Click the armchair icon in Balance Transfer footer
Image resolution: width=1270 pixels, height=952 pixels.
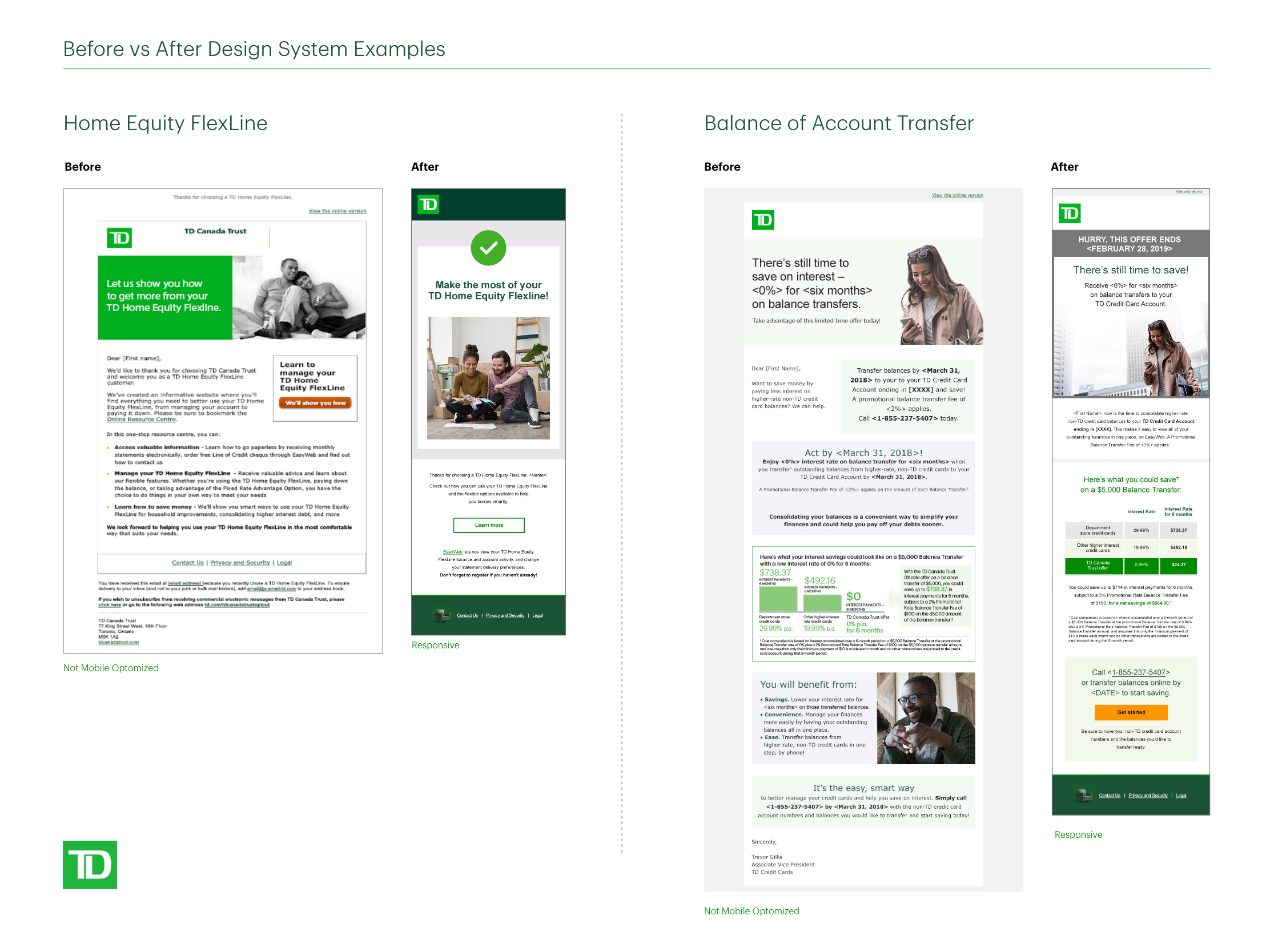pyautogui.click(x=1084, y=796)
